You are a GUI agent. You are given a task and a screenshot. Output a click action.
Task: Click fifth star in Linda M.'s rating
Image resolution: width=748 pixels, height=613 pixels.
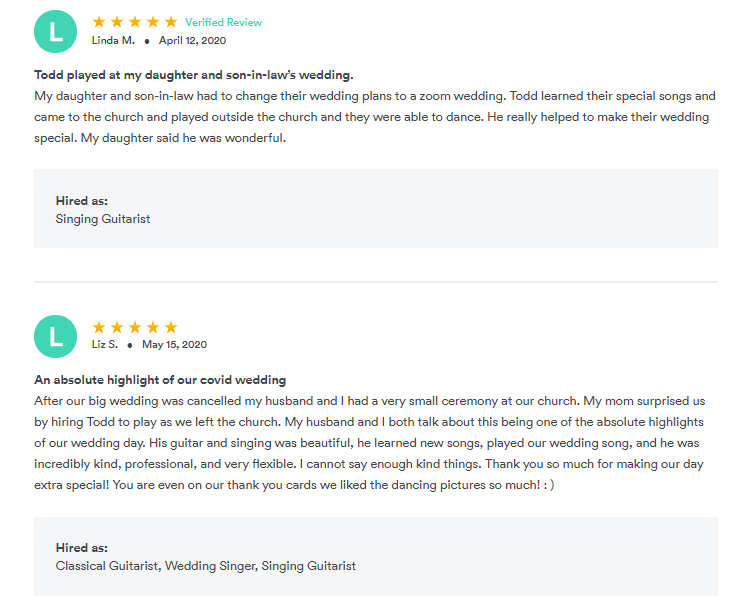[171, 22]
